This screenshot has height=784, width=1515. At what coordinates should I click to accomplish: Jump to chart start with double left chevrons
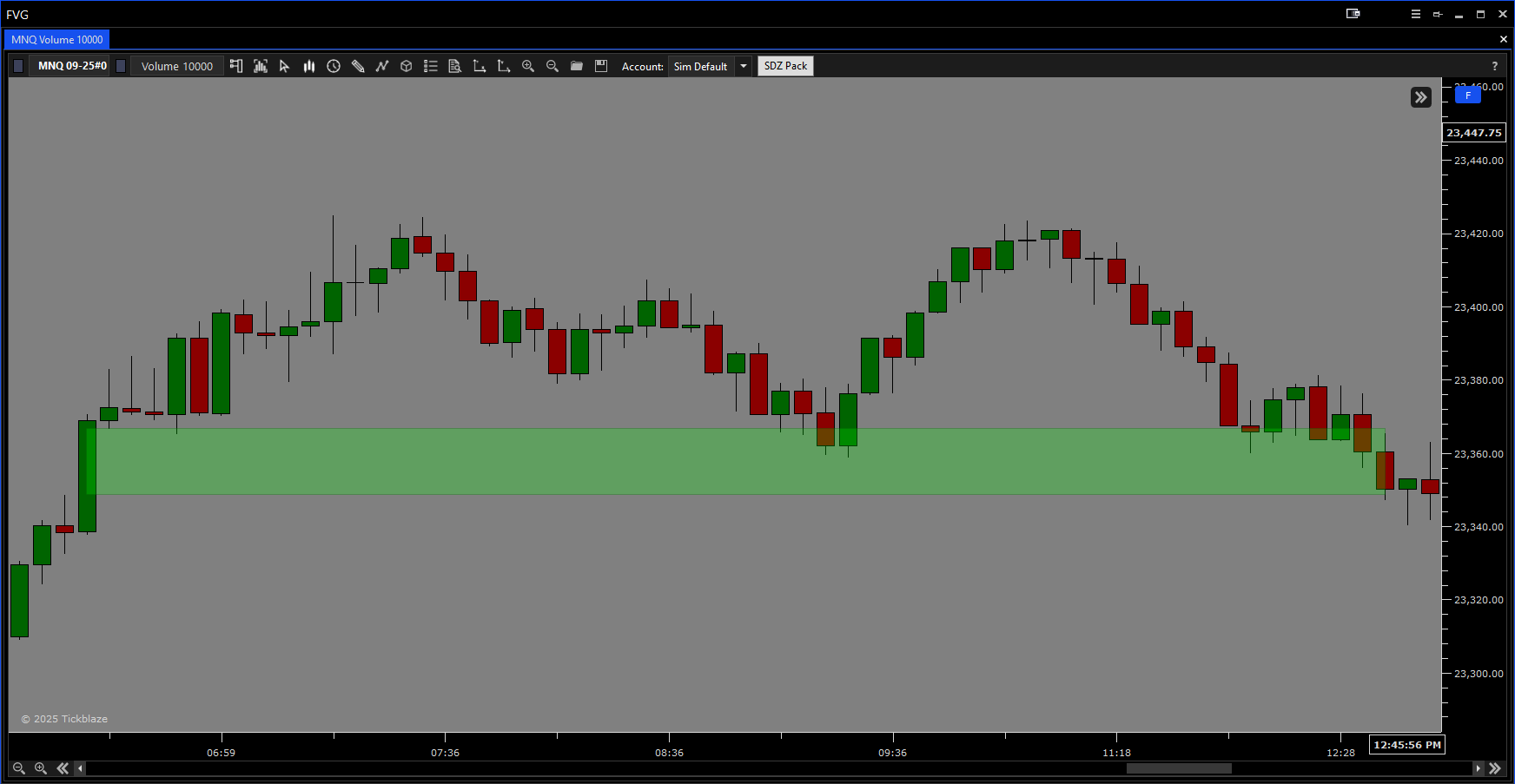63,768
